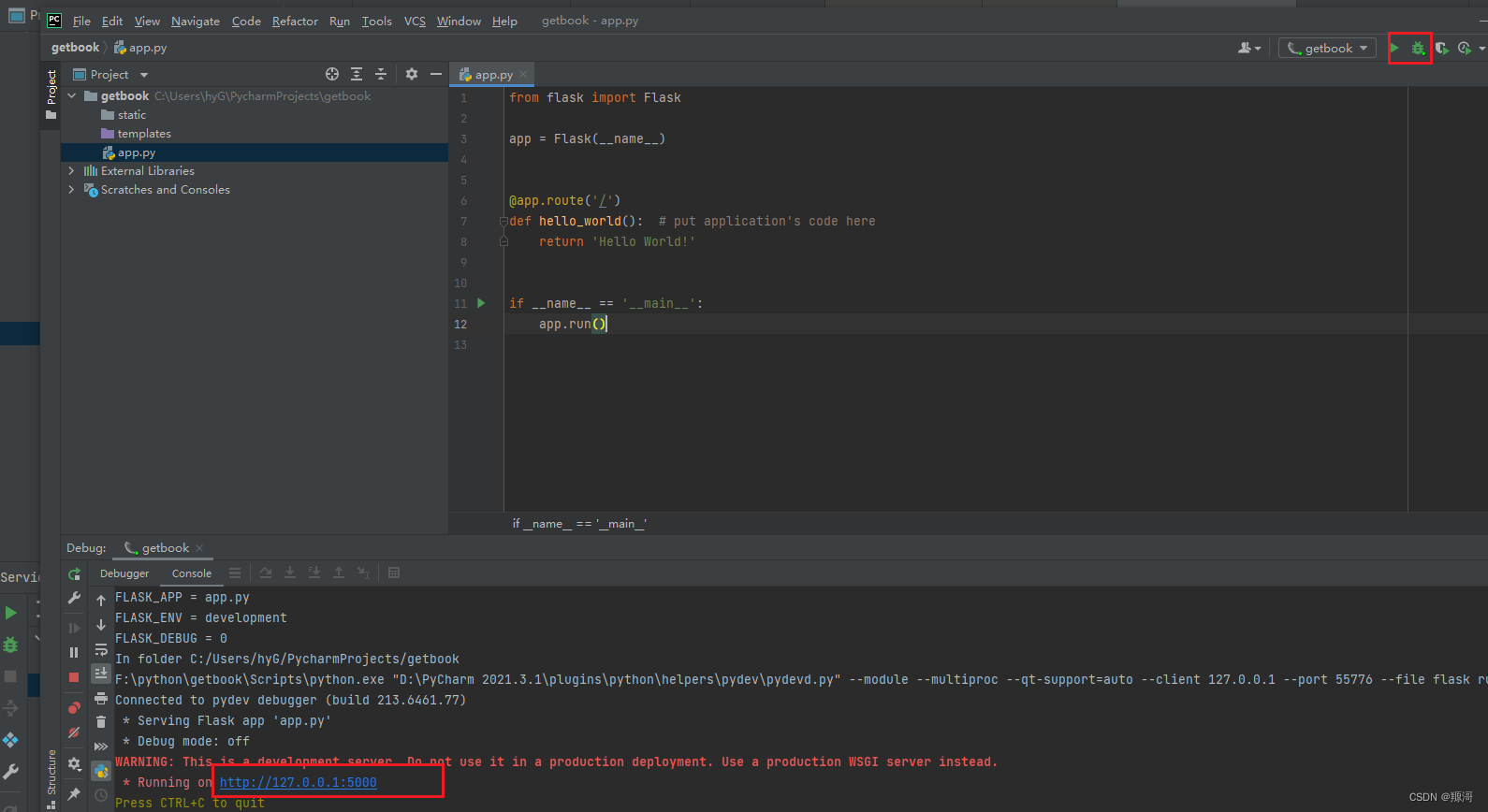Image resolution: width=1488 pixels, height=812 pixels.
Task: Select the templates folder
Action: [144, 134]
